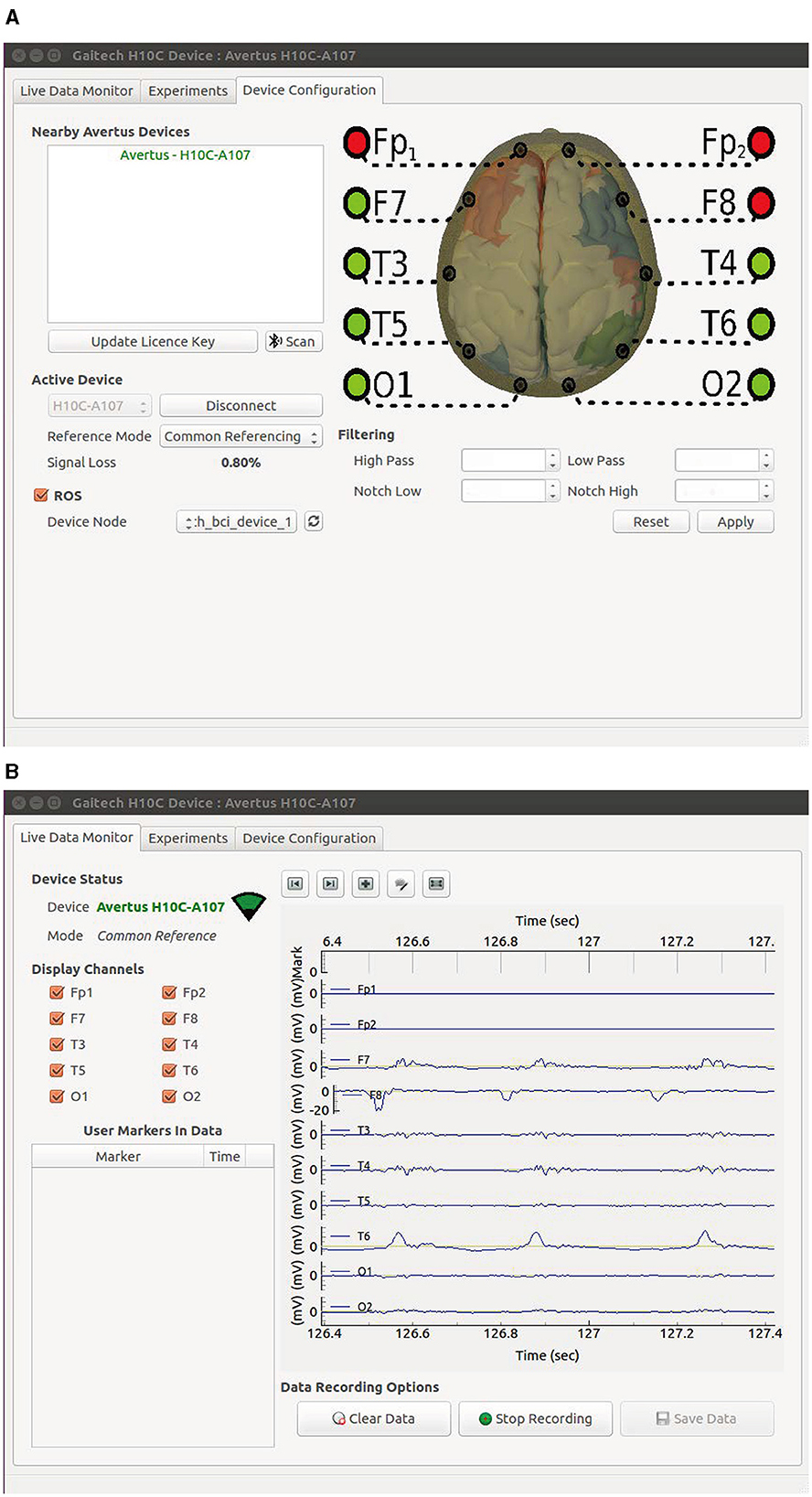The width and height of the screenshot is (812, 1497).
Task: Open Device Configuration tab in monitor window
Action: pos(309,838)
